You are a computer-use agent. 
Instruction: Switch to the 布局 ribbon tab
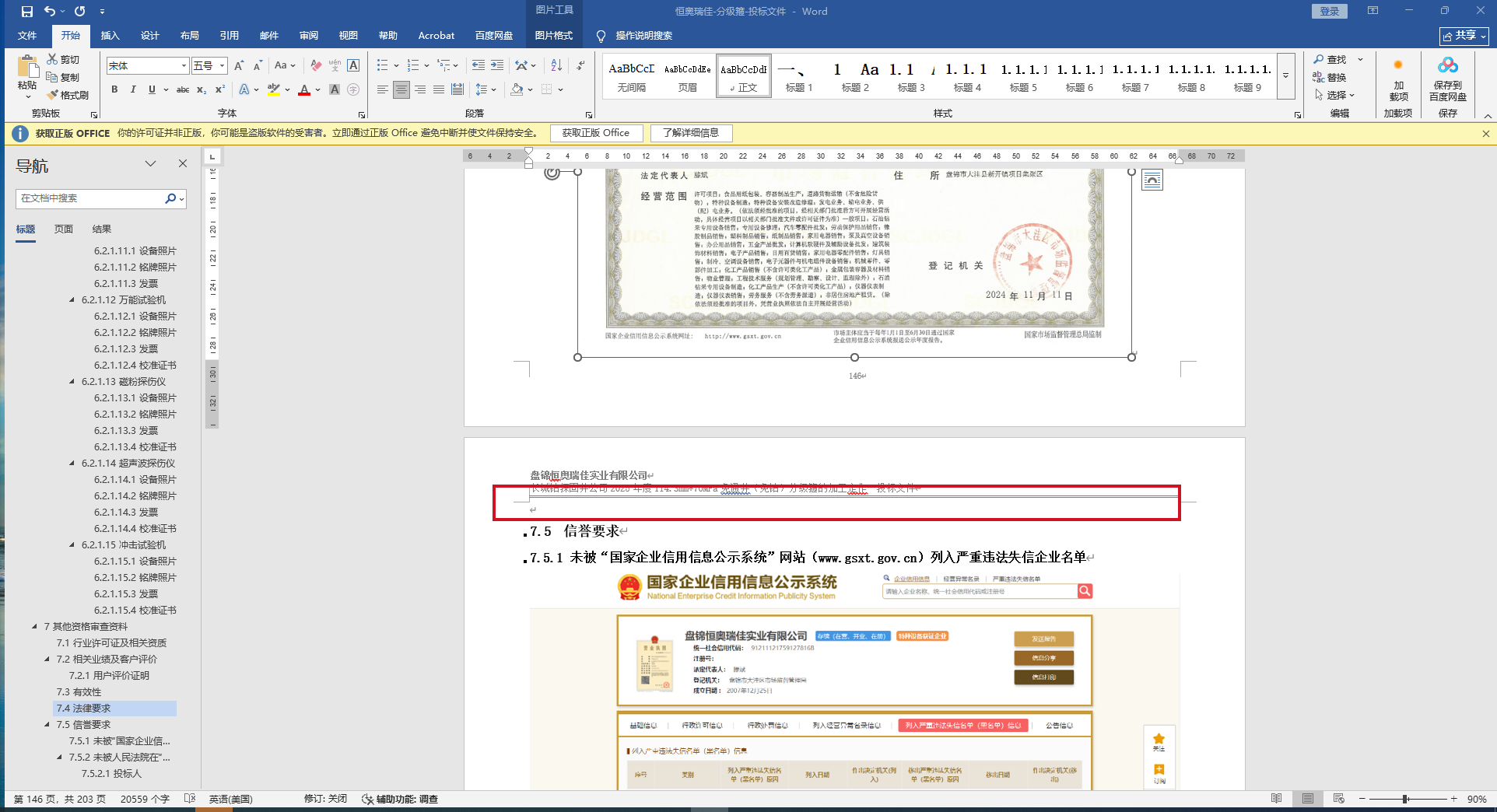[190, 36]
